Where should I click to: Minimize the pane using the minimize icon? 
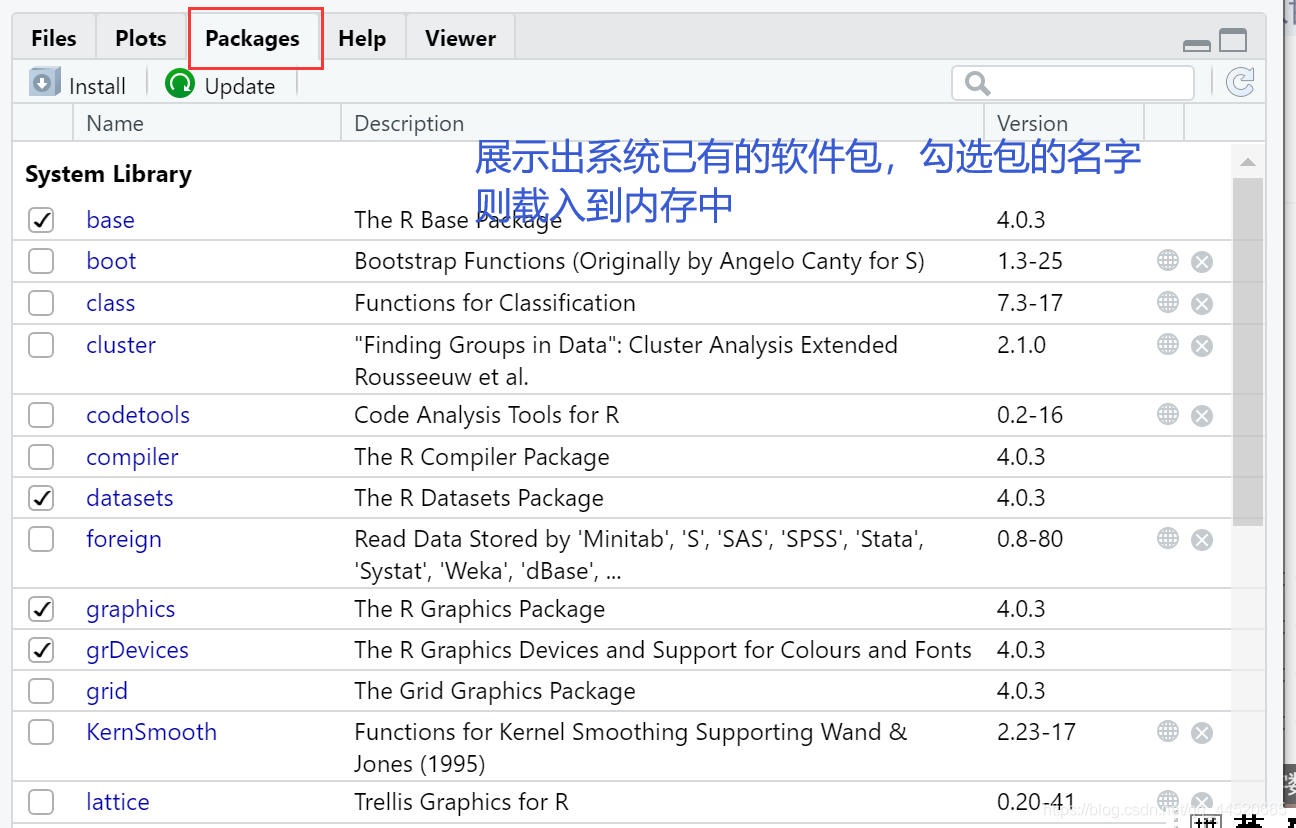[1196, 45]
